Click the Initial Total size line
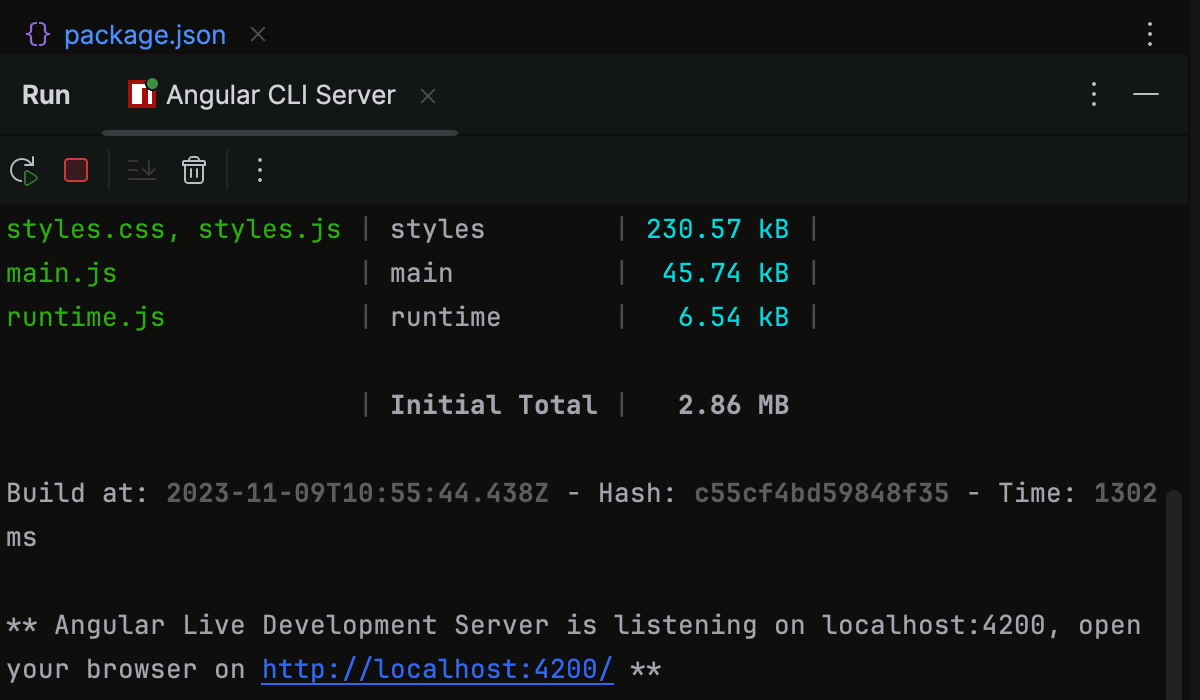The image size is (1200, 700). click(493, 404)
